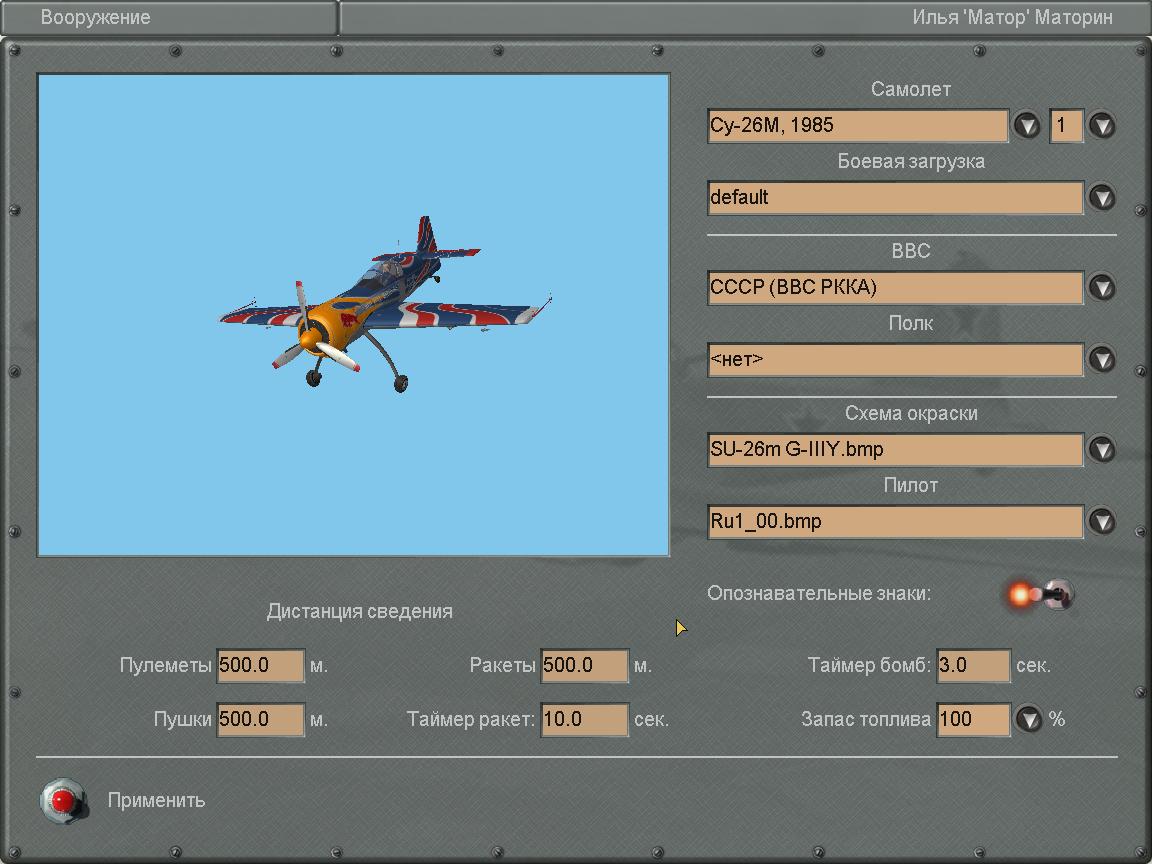Select the Таймер ракет input field
This screenshot has width=1152, height=864.
(584, 719)
